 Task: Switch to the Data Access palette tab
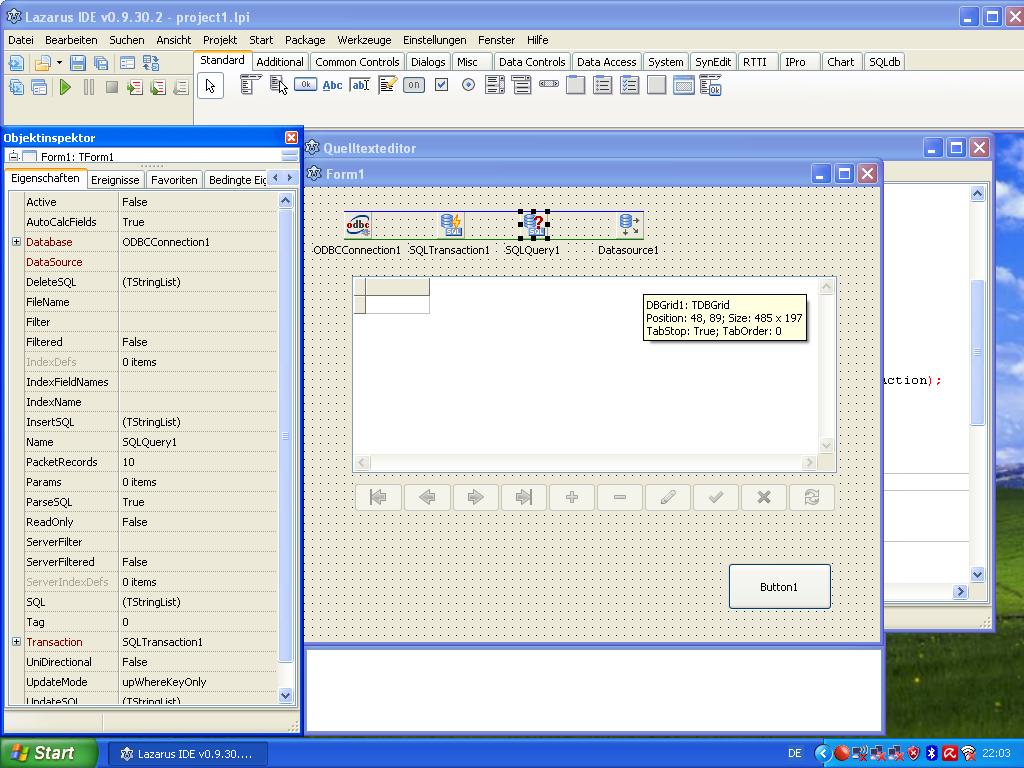[x=606, y=62]
